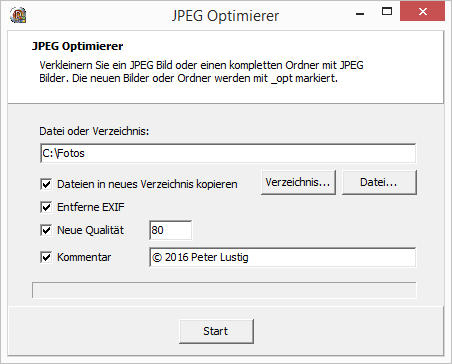The image size is (452, 364).
Task: Maximize the JPEG Optimierer window
Action: 387,12
